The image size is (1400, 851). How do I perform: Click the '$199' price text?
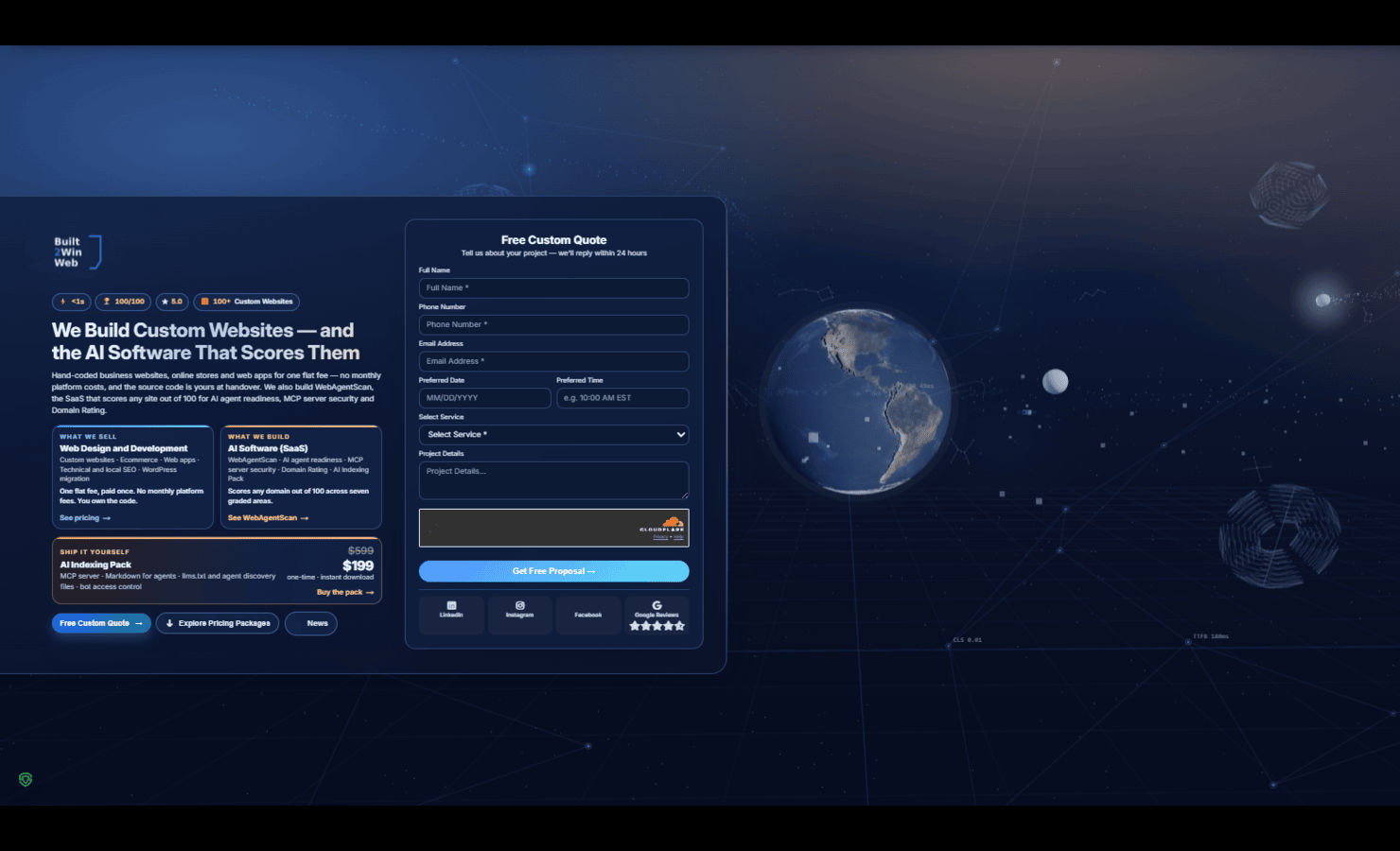(358, 565)
